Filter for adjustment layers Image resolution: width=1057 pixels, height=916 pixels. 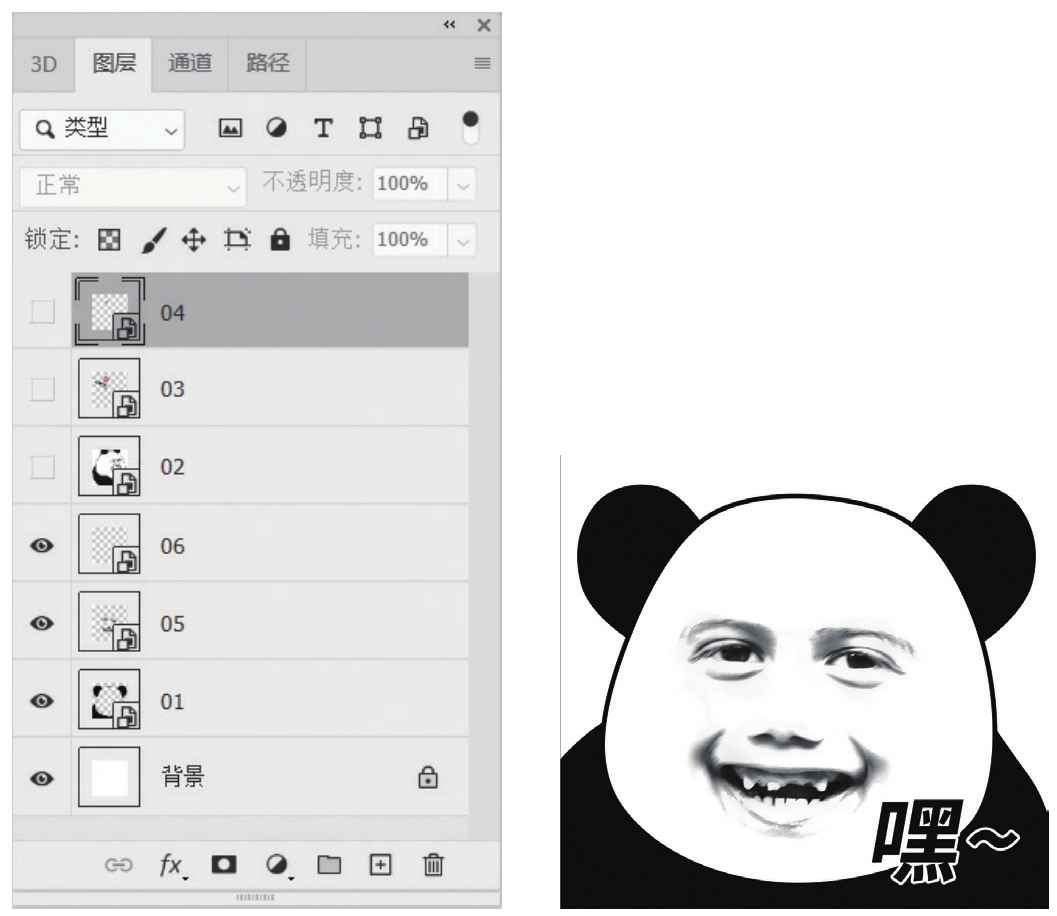tap(276, 128)
